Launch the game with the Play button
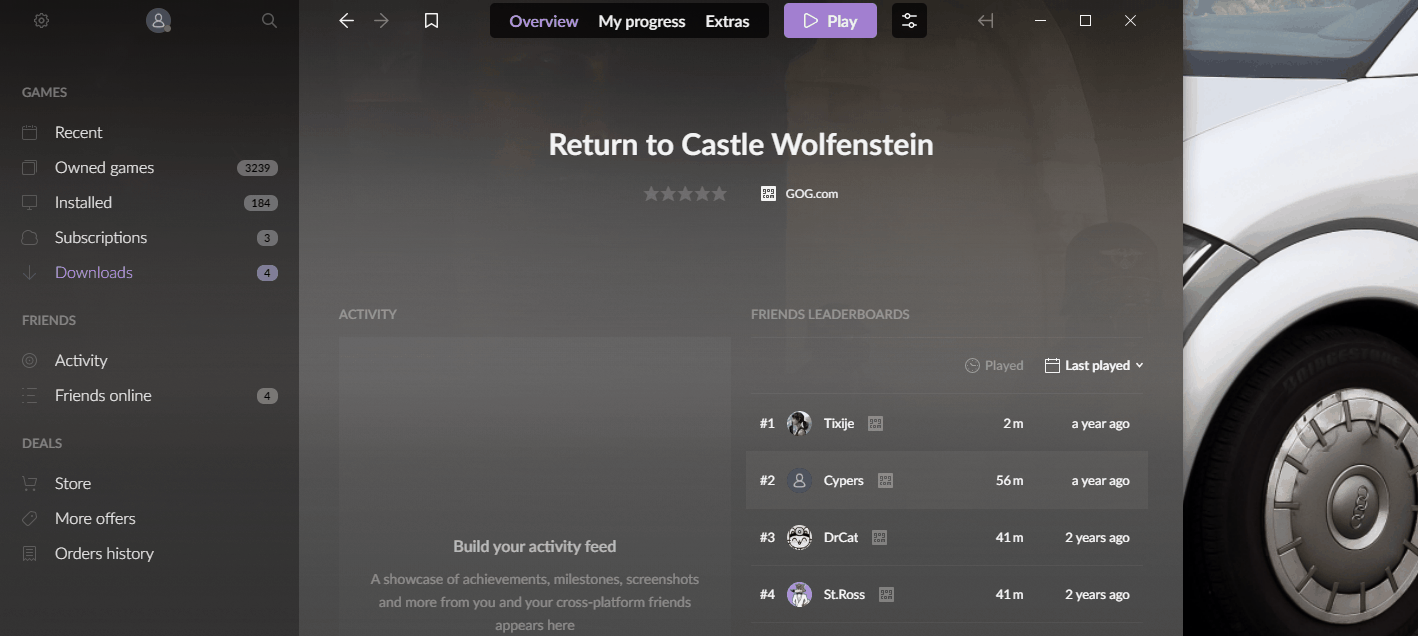 click(x=830, y=20)
